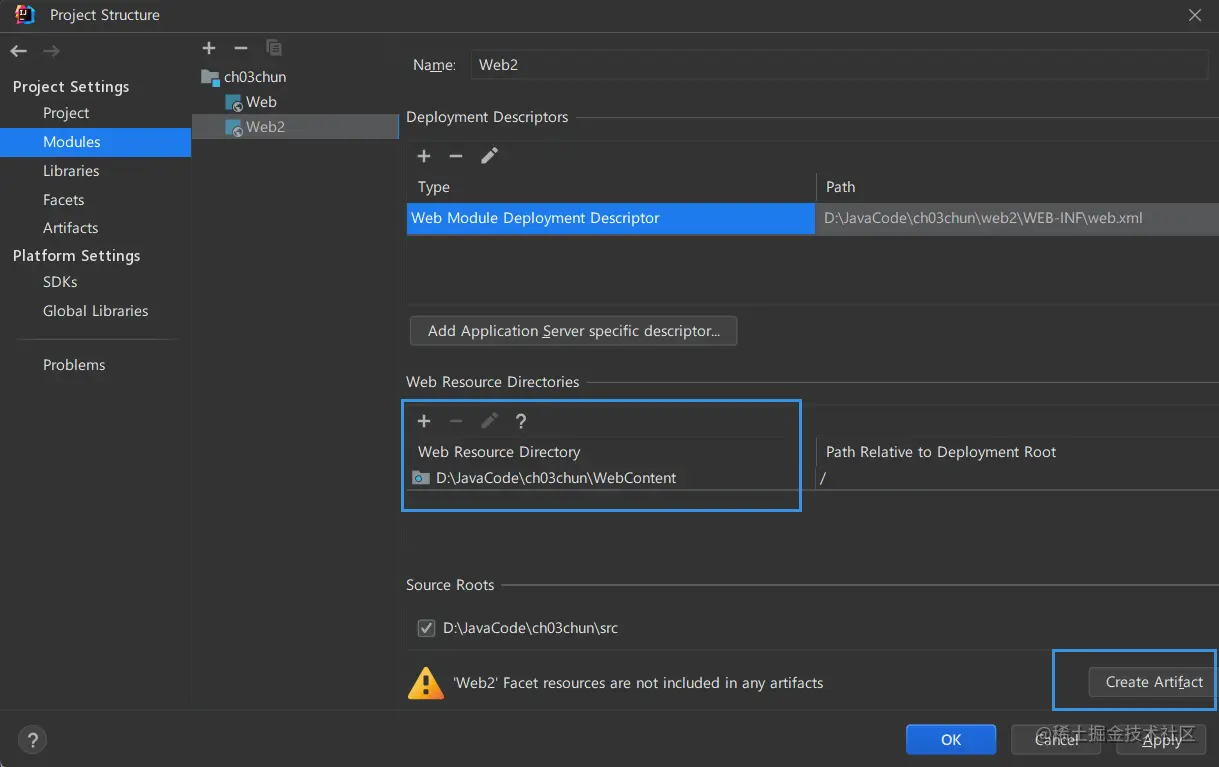The width and height of the screenshot is (1219, 767).
Task: Click the Name field containing Web2
Action: (x=839, y=65)
